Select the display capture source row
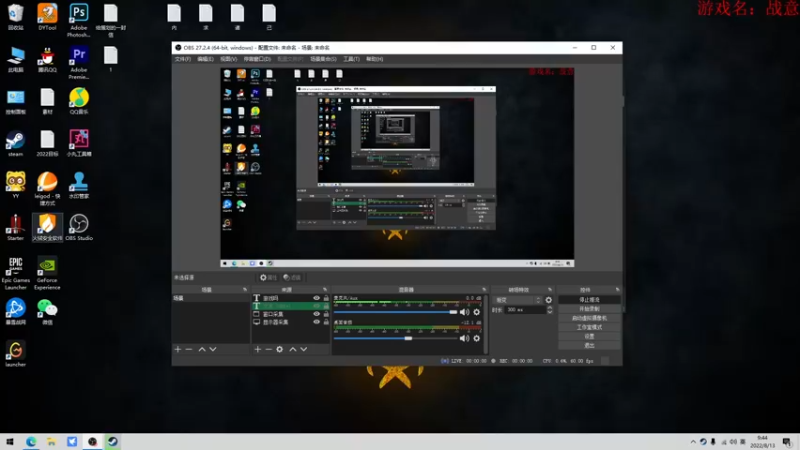The width and height of the screenshot is (800, 450). pos(291,322)
